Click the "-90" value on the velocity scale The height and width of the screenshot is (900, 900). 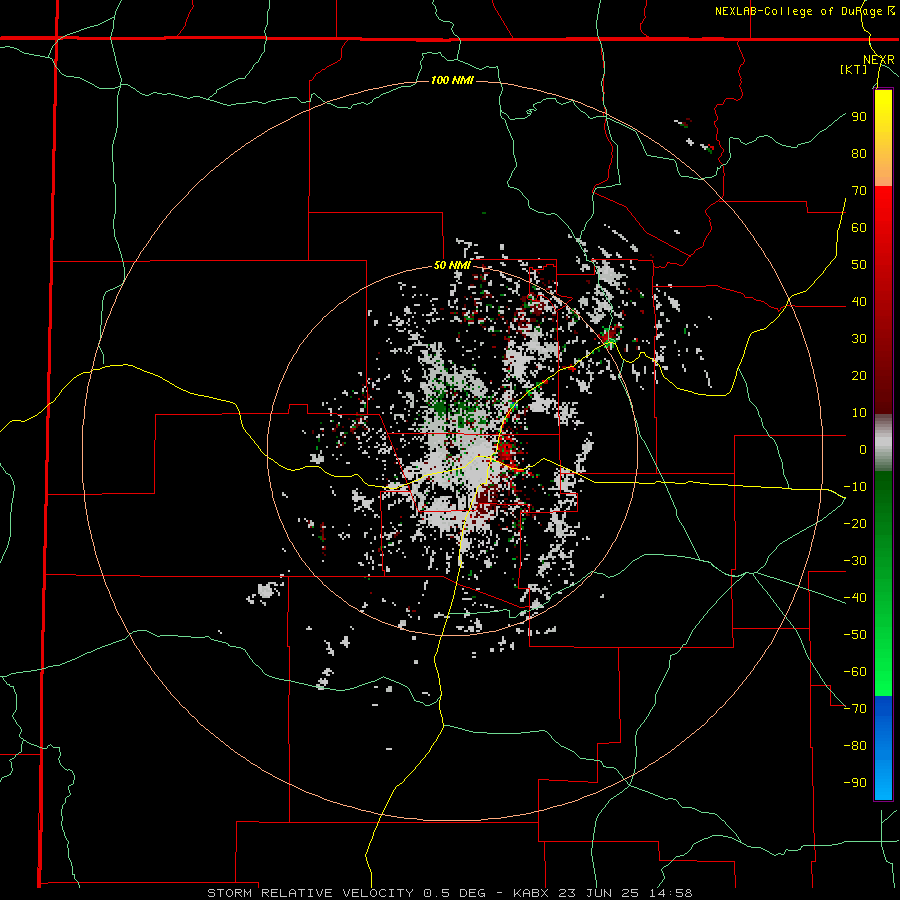click(x=855, y=782)
